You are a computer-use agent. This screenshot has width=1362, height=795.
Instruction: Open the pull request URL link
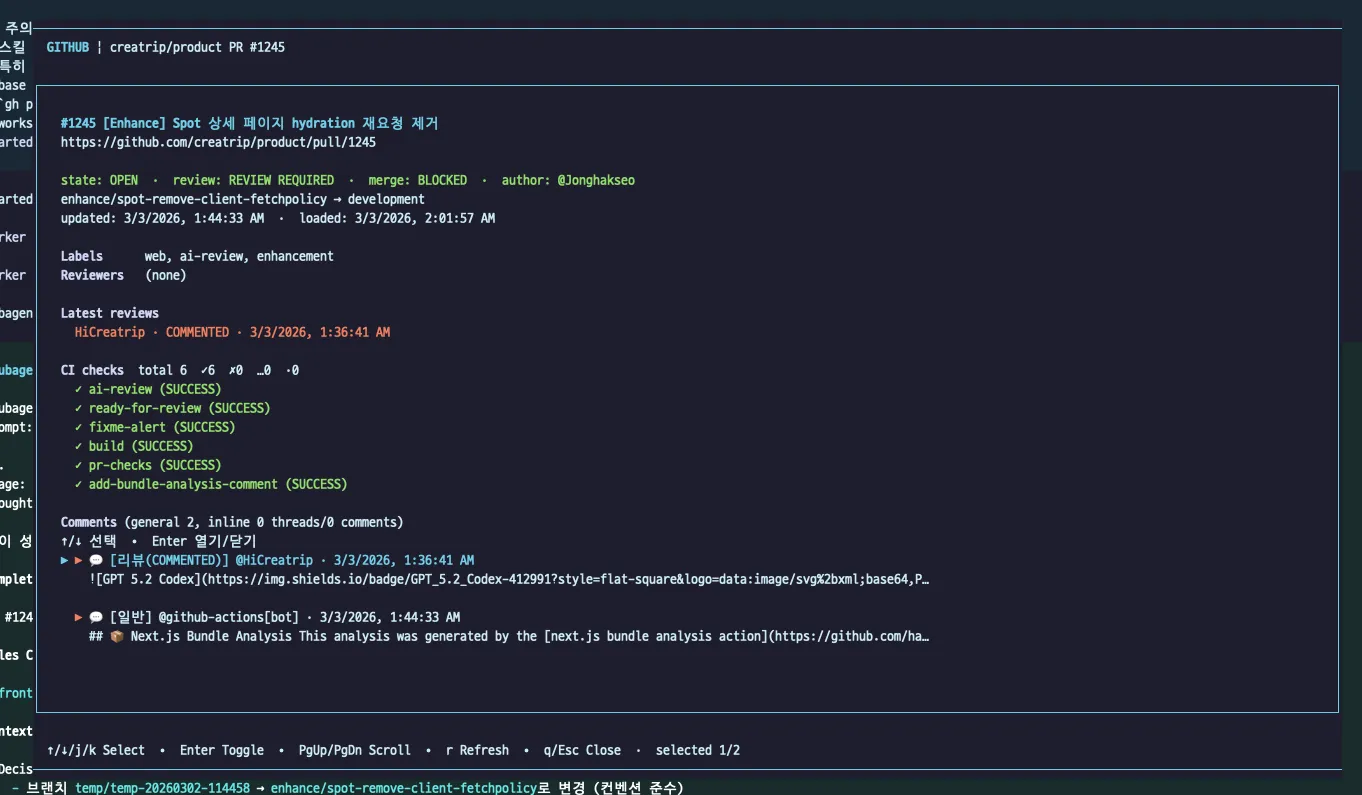point(218,141)
